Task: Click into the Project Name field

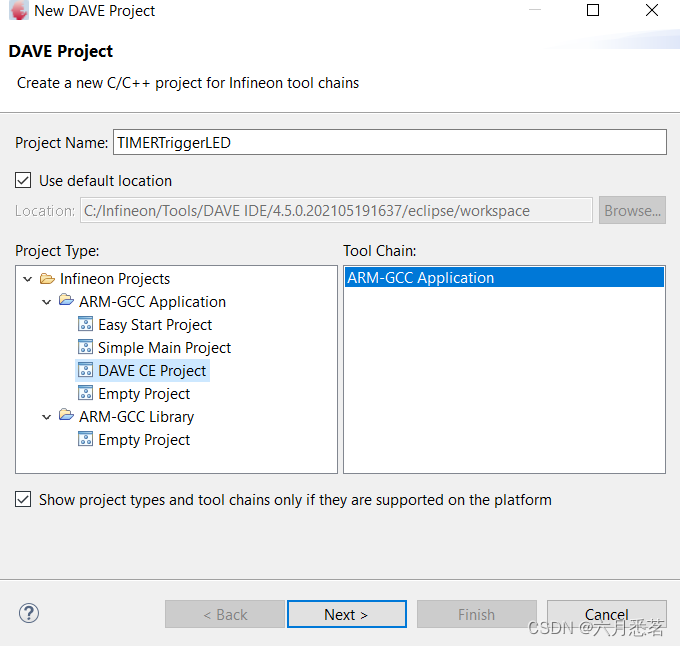Action: pyautogui.click(x=390, y=142)
